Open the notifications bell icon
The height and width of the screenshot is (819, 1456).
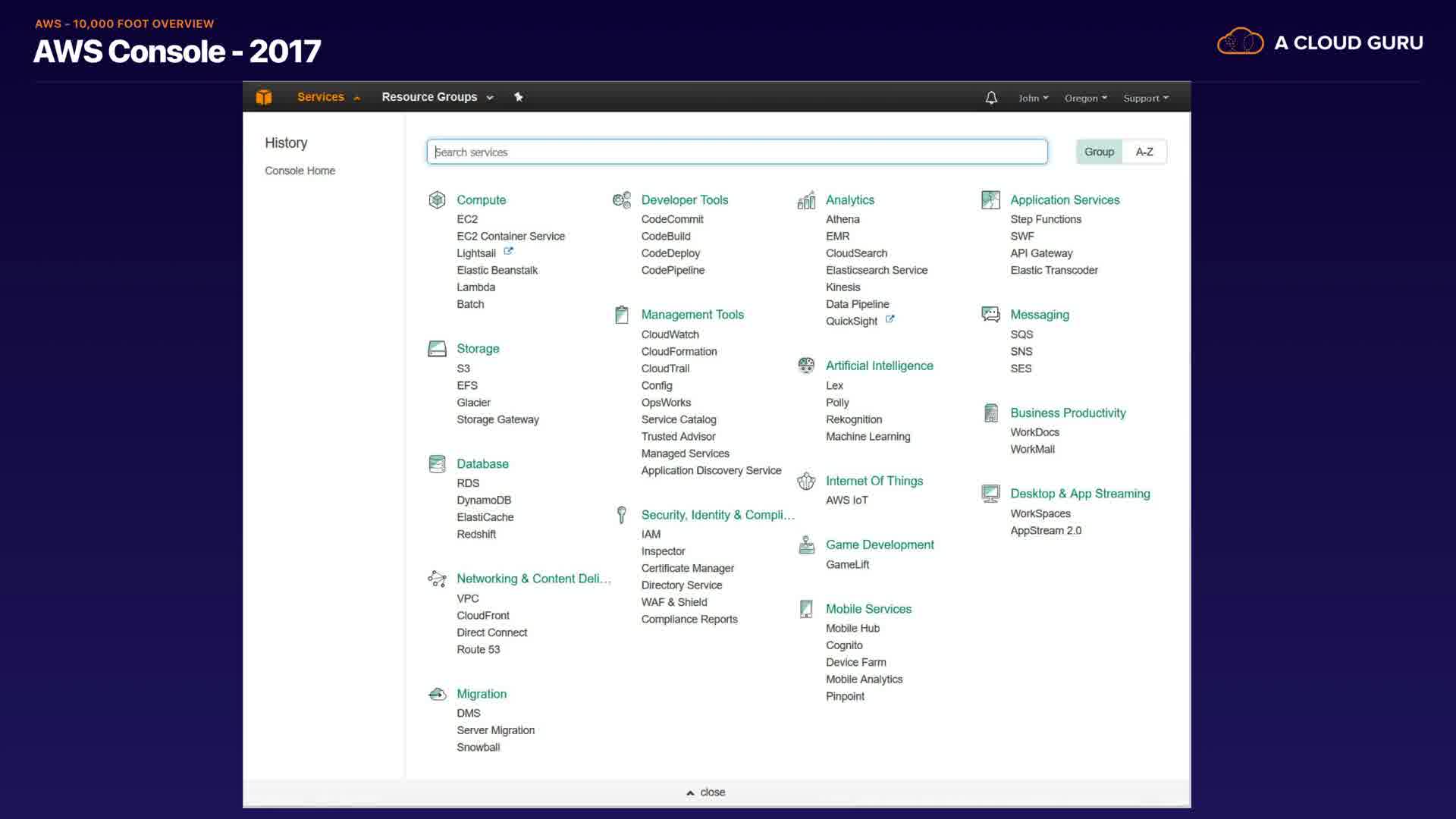pyautogui.click(x=991, y=98)
